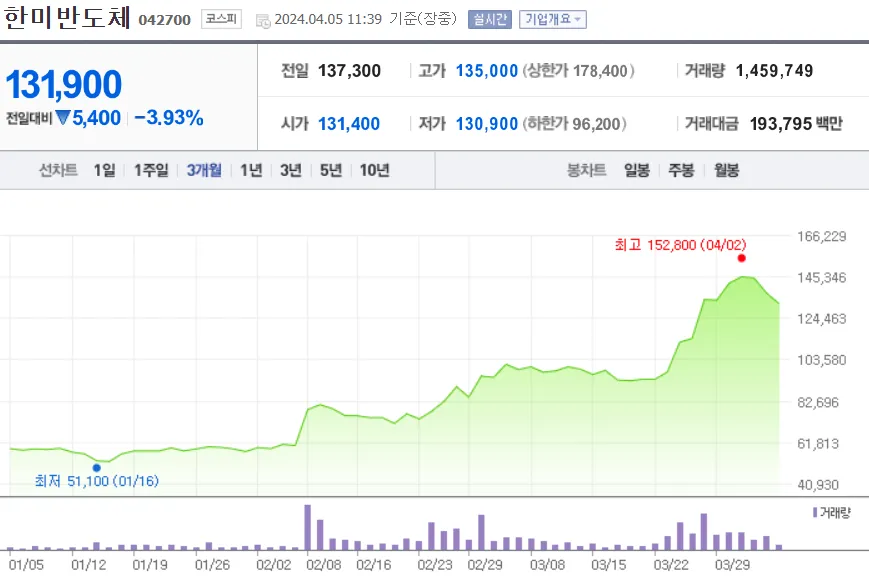The height and width of the screenshot is (582, 869).
Task: Select the 10년 line chart tab
Action: pos(374,170)
